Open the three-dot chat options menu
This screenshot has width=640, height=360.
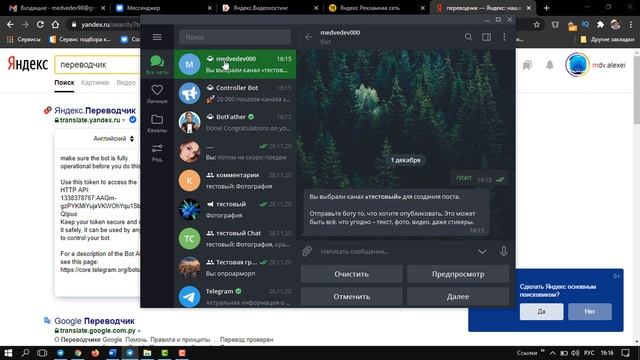point(504,37)
